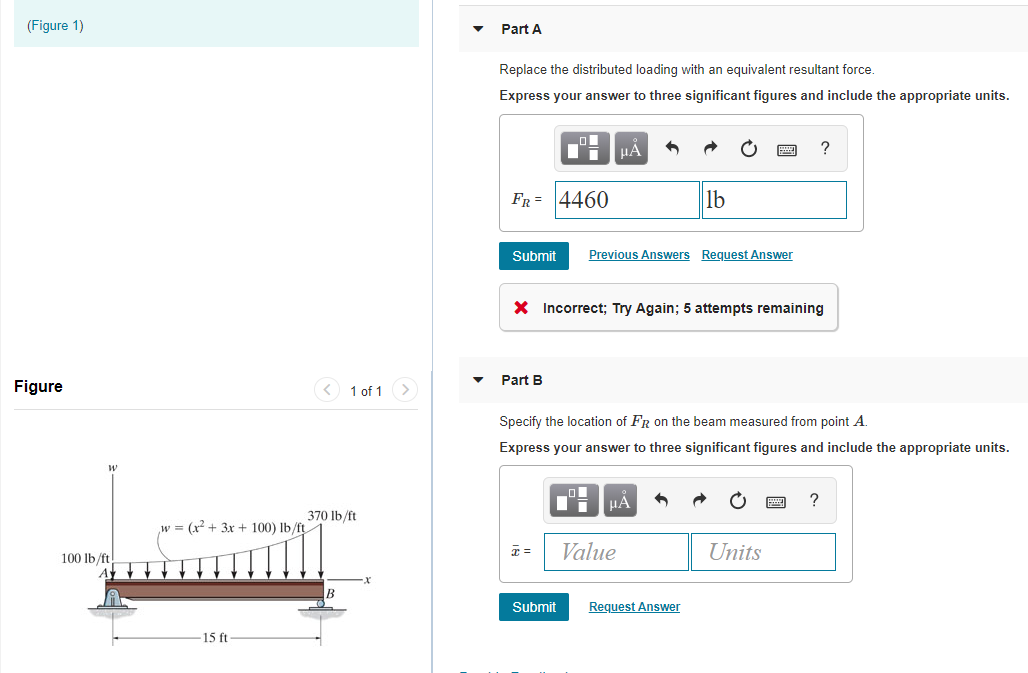
Task: Redo the answer change in Part A
Action: (x=709, y=148)
